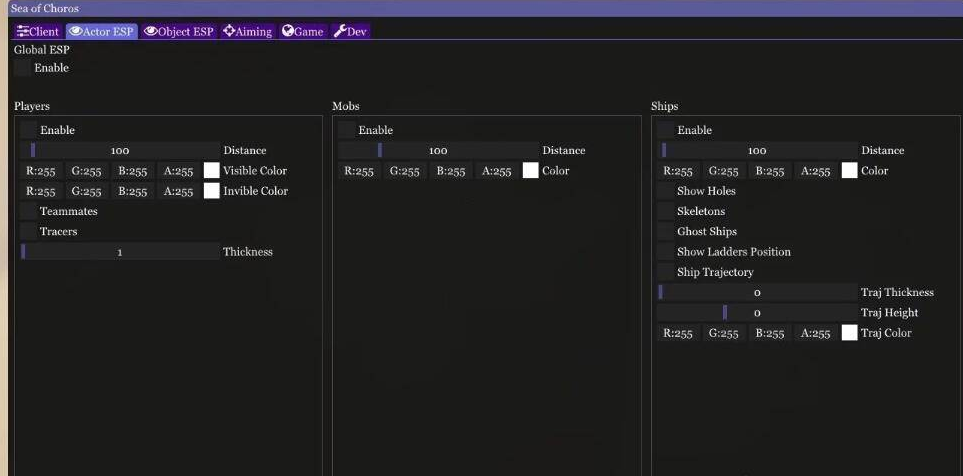The height and width of the screenshot is (476, 963).
Task: Click the Players Thickness slider
Action: pyautogui.click(x=120, y=252)
